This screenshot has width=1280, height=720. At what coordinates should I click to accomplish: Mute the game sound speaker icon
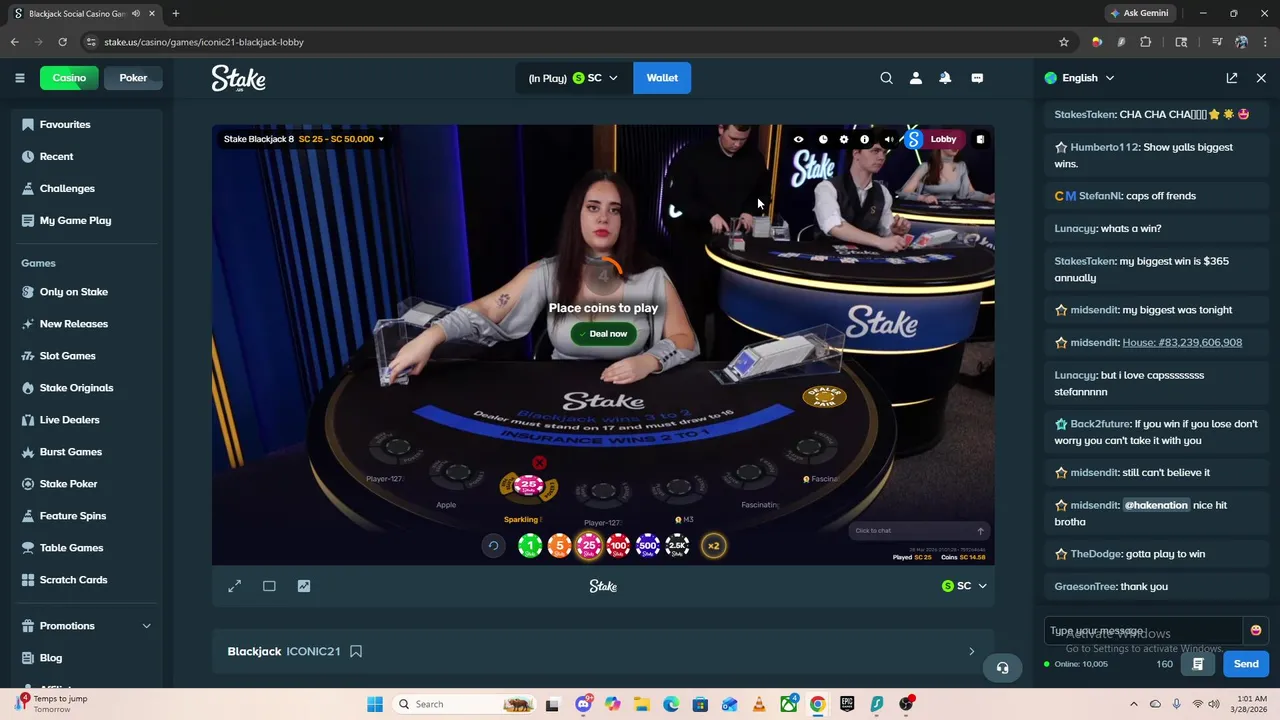pos(889,140)
